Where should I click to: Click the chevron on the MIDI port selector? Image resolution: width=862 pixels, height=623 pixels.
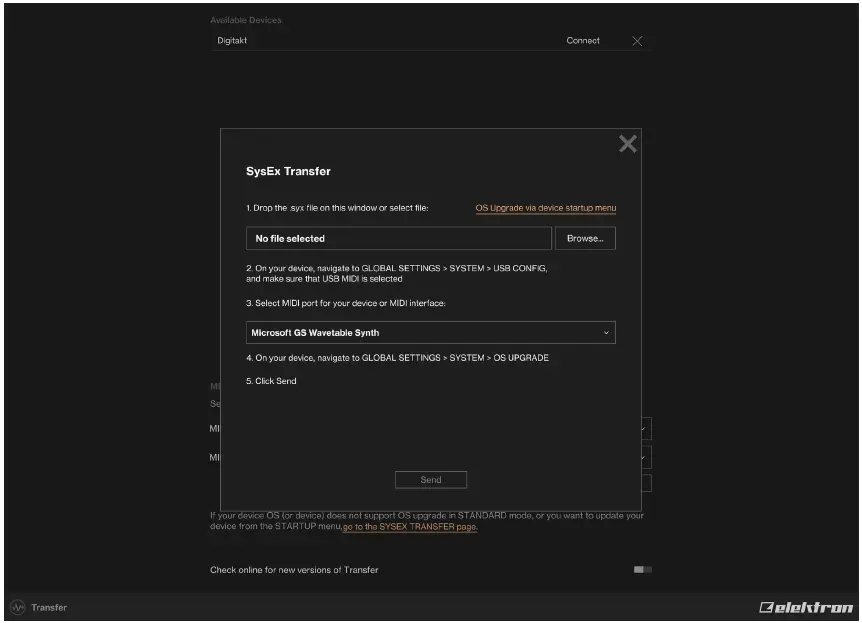[606, 332]
